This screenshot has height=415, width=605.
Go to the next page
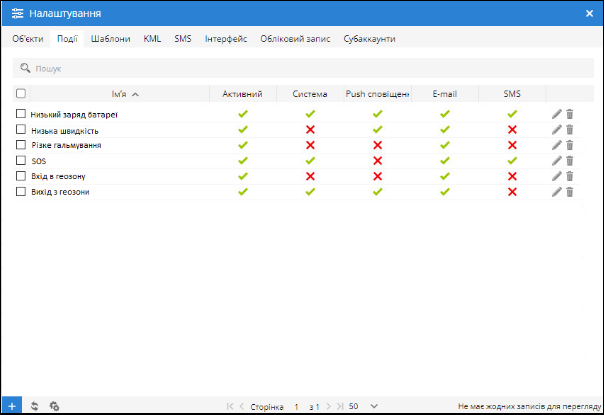(x=328, y=406)
